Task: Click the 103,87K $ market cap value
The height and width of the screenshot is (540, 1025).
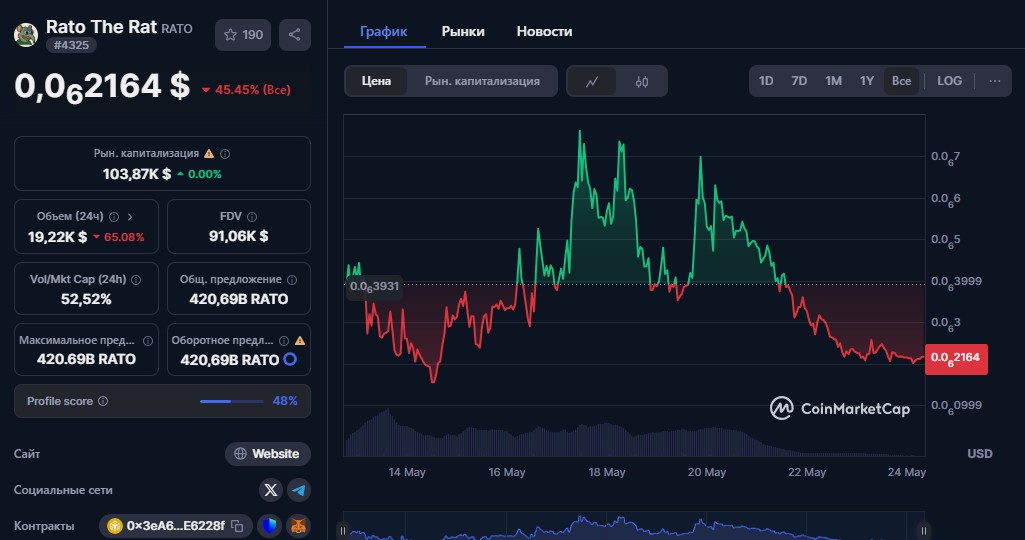Action: click(x=137, y=174)
